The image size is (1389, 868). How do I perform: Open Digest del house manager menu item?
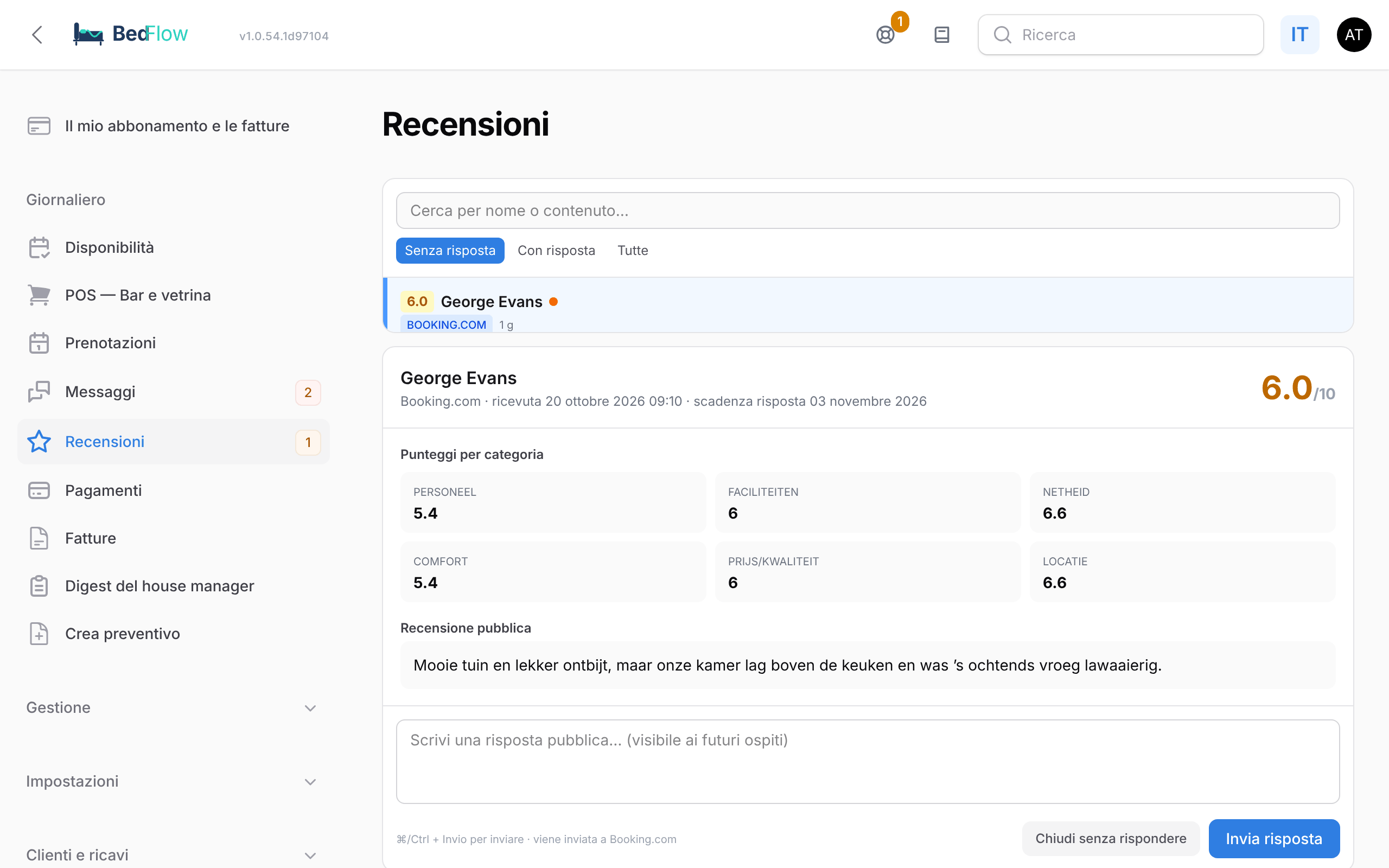[172, 585]
